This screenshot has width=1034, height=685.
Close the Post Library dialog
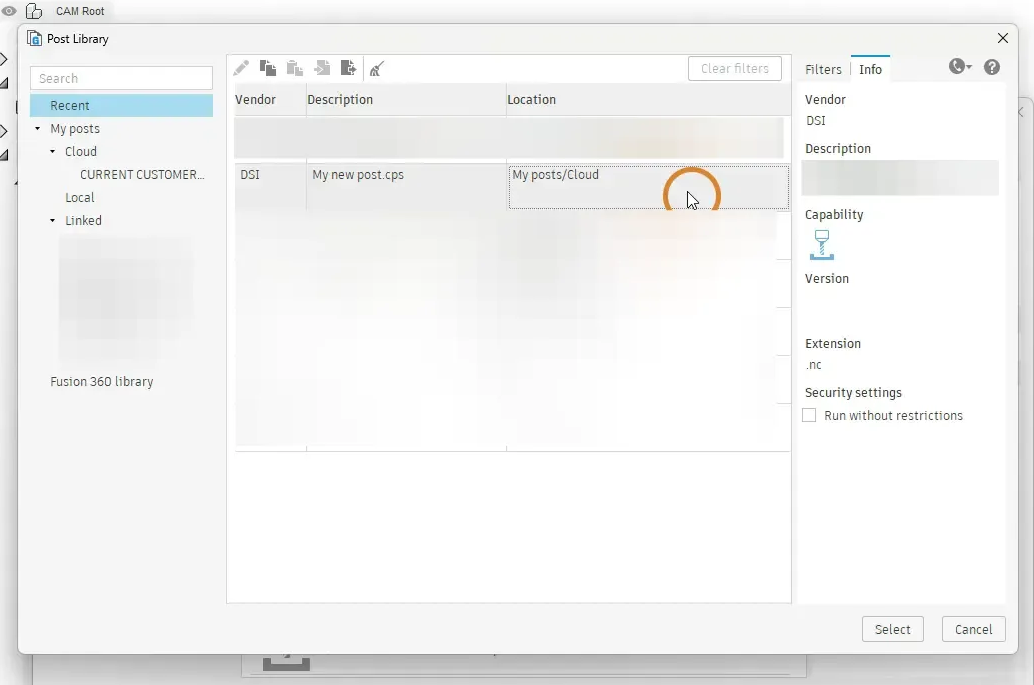tap(1003, 38)
